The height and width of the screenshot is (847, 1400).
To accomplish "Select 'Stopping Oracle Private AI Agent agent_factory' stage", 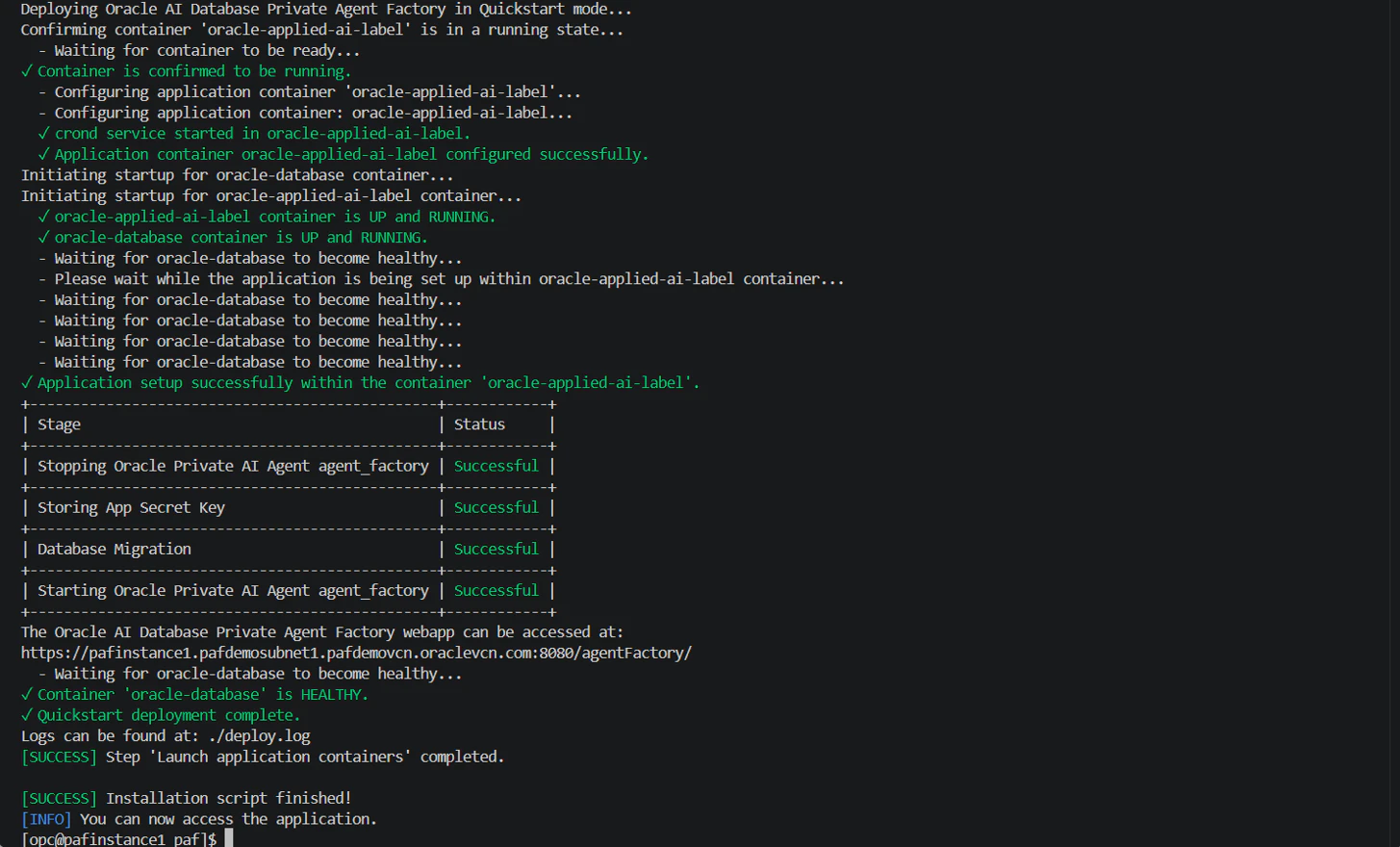I will (x=233, y=466).
